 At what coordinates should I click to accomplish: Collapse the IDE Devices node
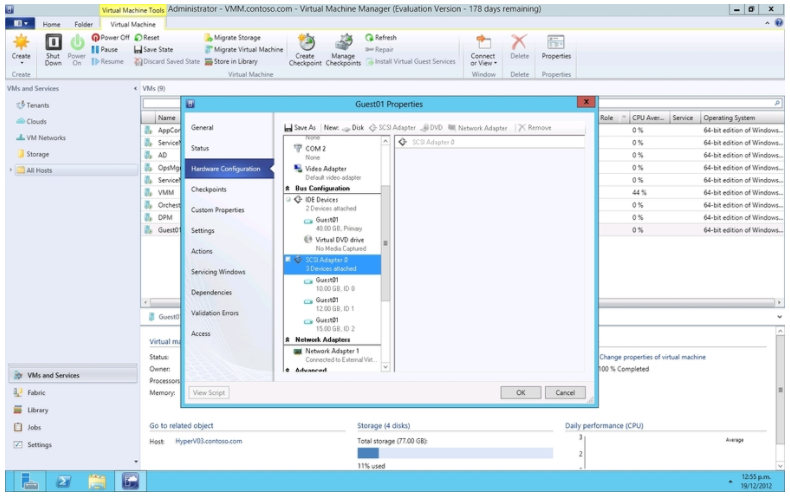tap(288, 200)
